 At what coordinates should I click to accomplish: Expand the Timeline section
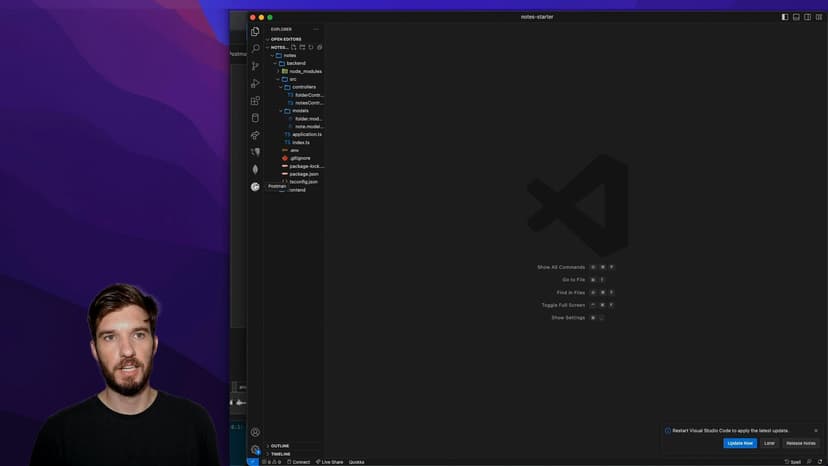280,454
